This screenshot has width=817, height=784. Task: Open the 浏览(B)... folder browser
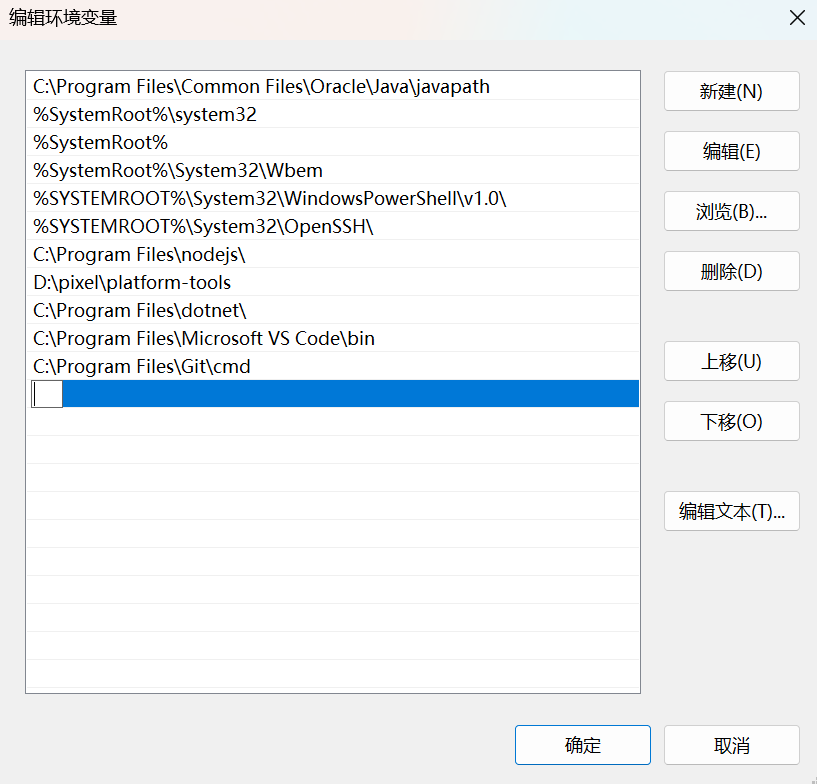point(731,211)
